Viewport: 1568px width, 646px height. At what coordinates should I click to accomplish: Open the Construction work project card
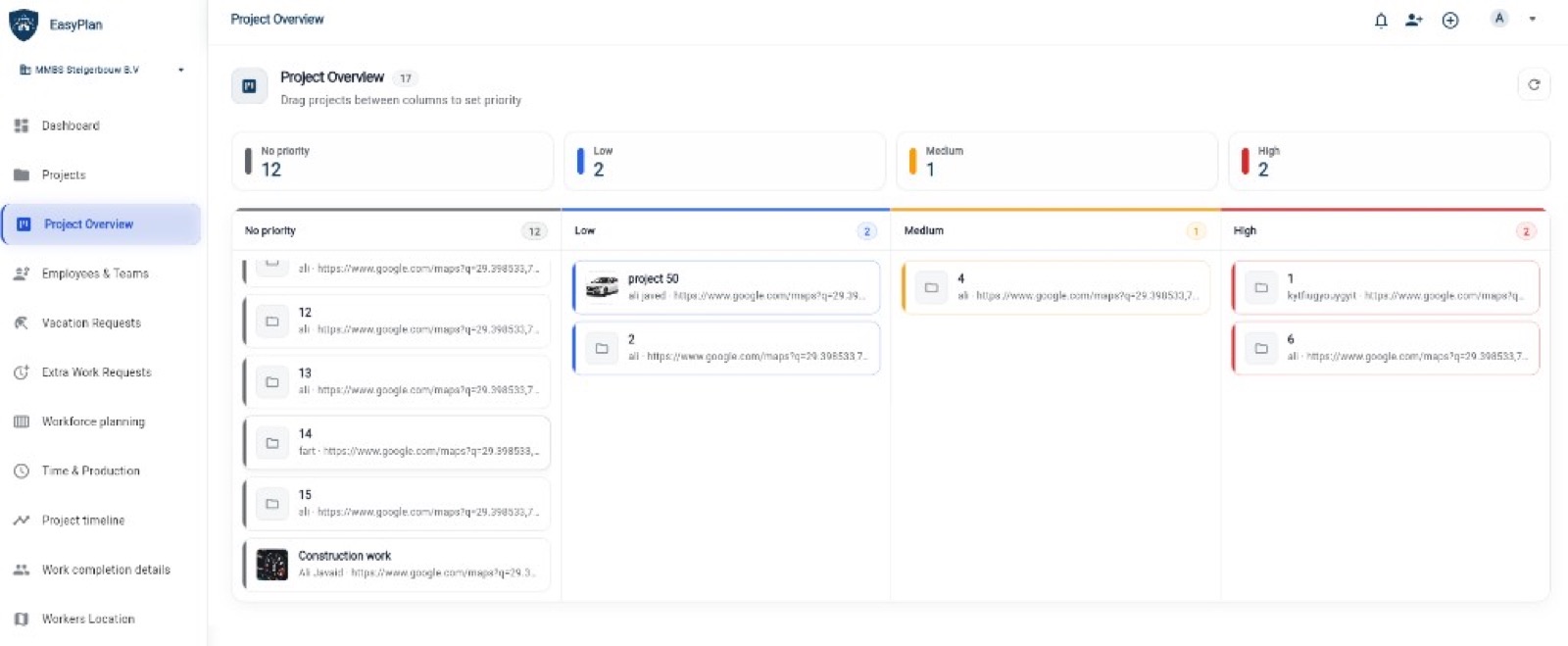point(397,564)
